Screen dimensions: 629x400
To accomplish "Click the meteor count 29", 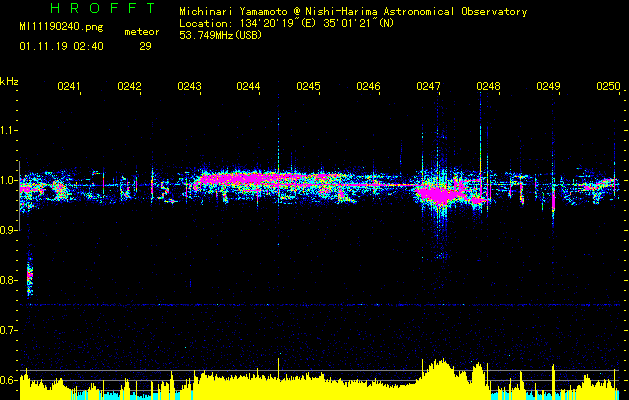I will pos(145,47).
